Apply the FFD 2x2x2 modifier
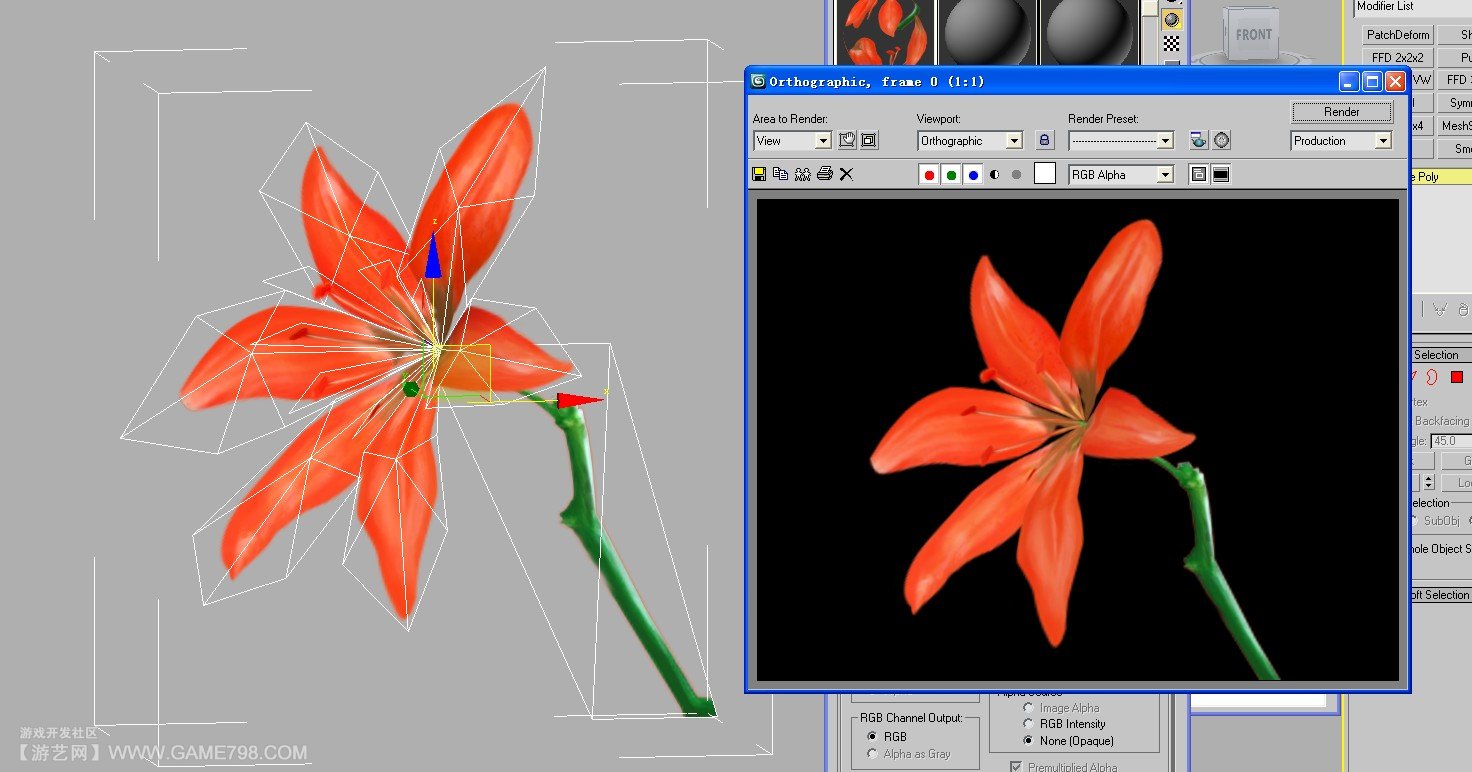Image resolution: width=1472 pixels, height=772 pixels. pos(1398,58)
